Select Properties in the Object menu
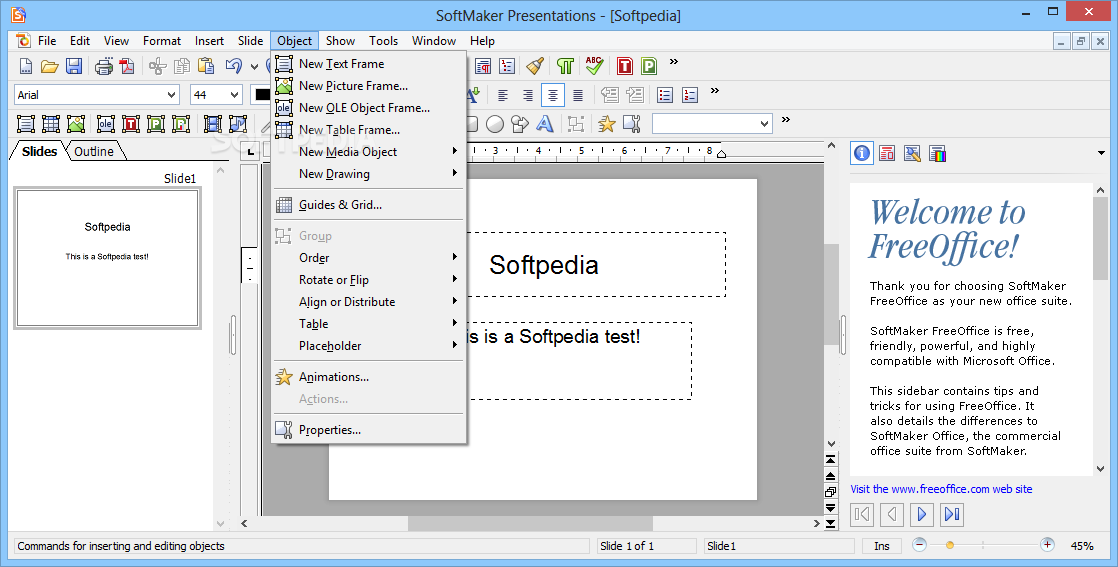The image size is (1118, 567). [369, 429]
